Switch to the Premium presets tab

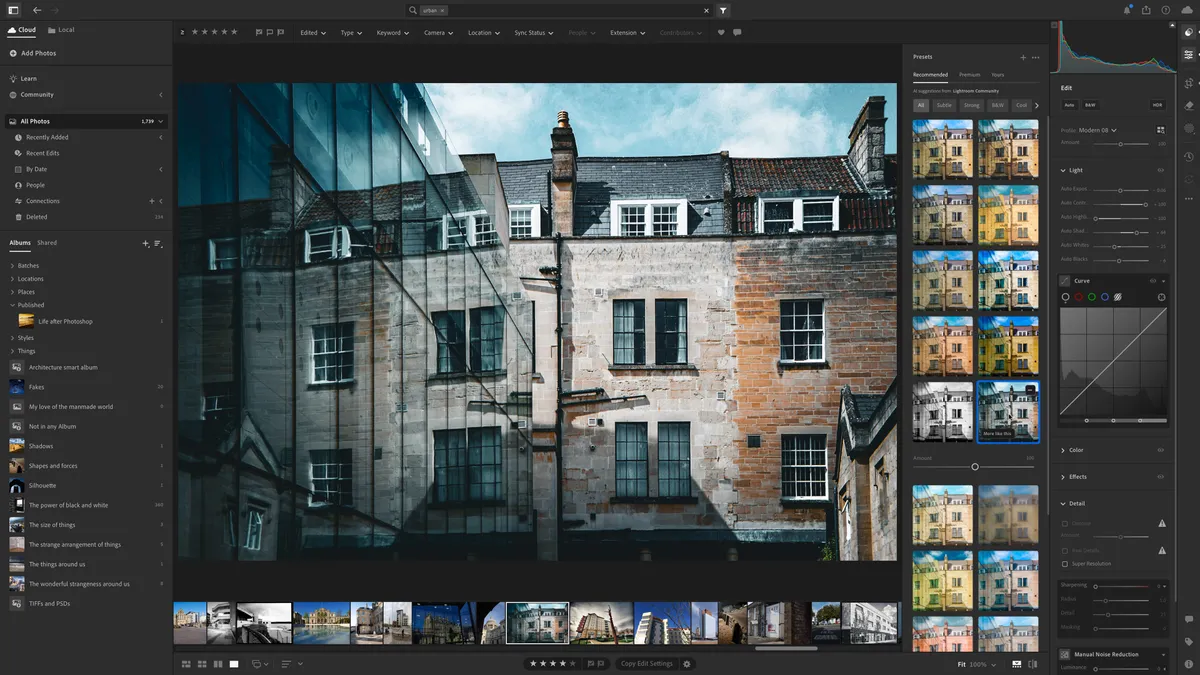coord(970,75)
